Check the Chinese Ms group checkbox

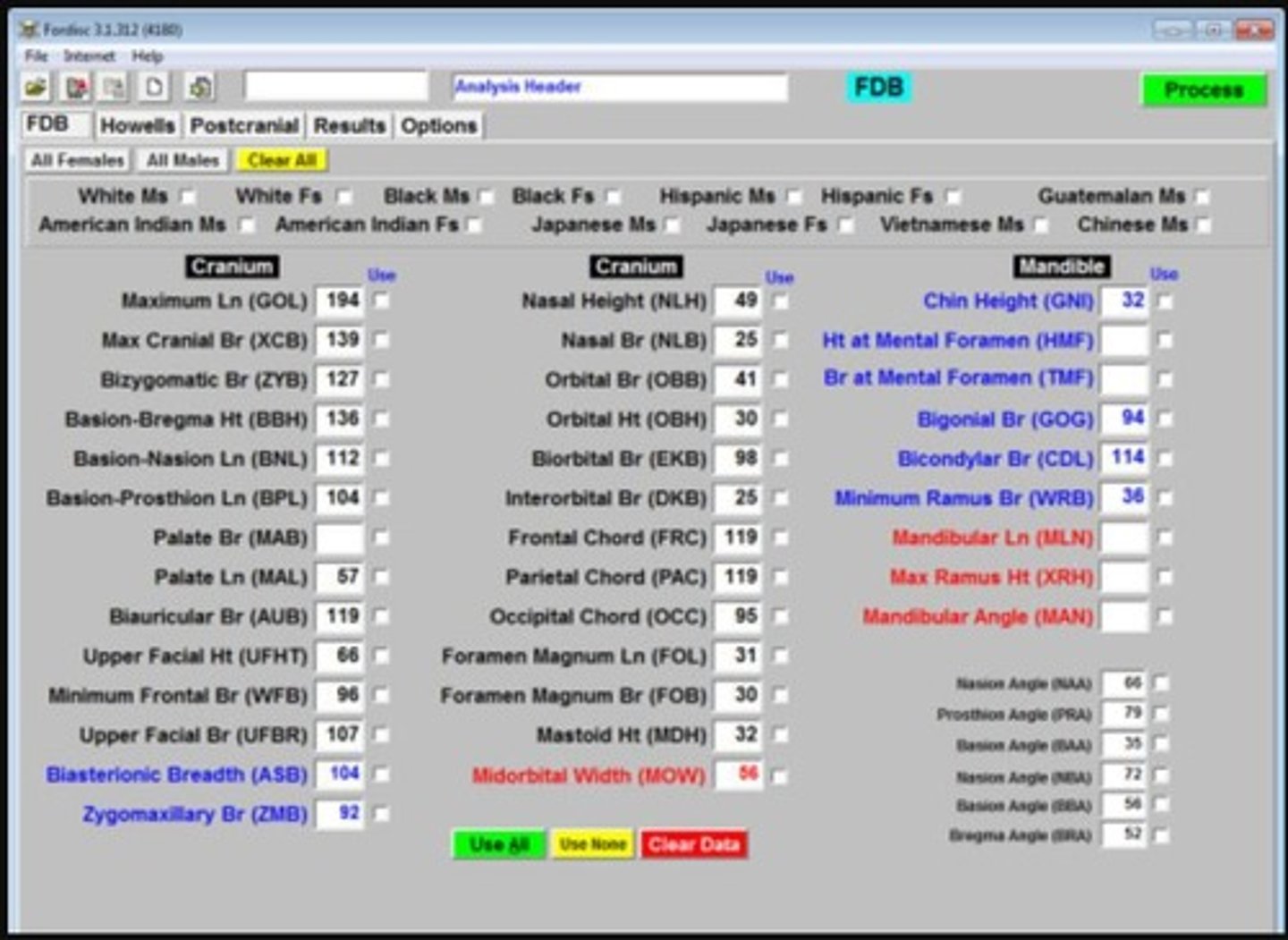click(1204, 225)
